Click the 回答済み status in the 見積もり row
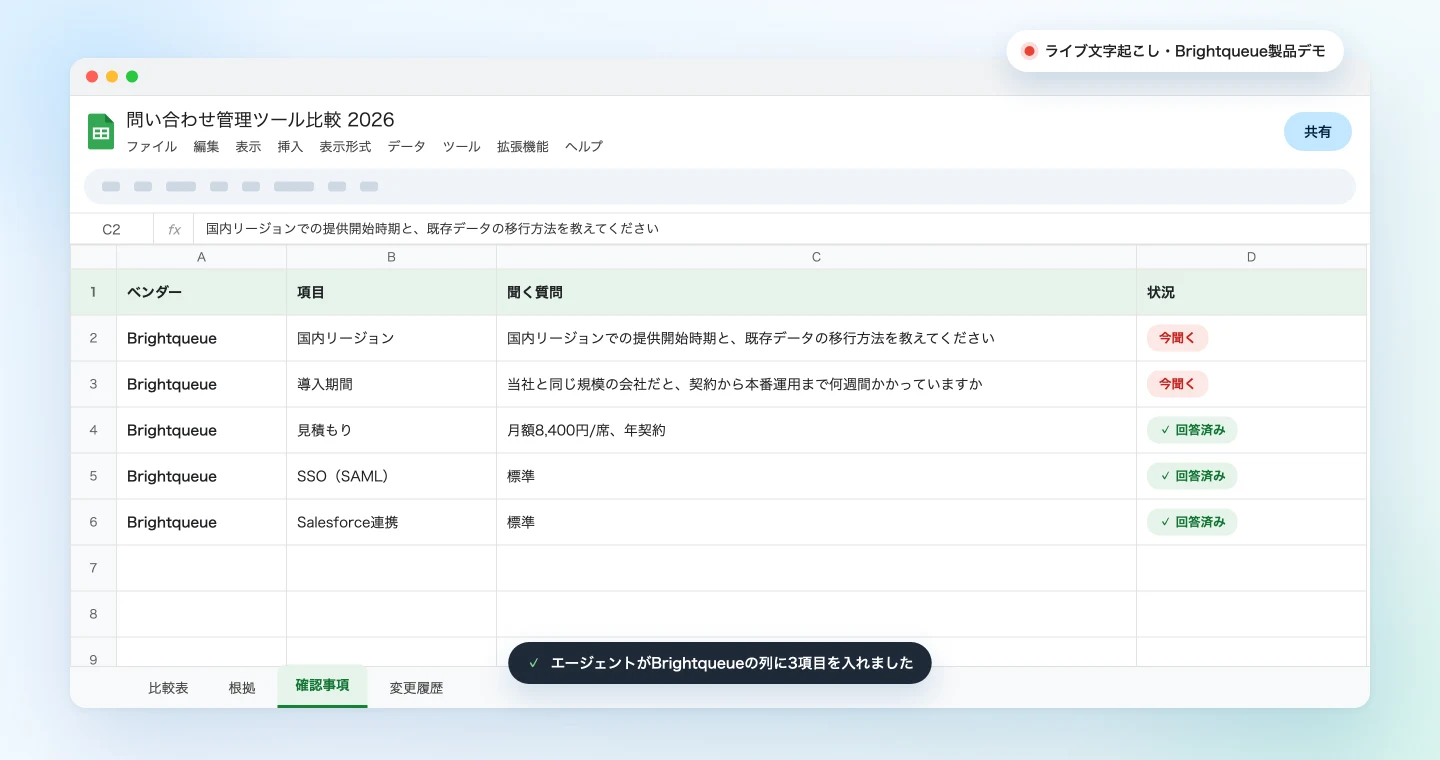The width and height of the screenshot is (1440, 760). pos(1192,430)
